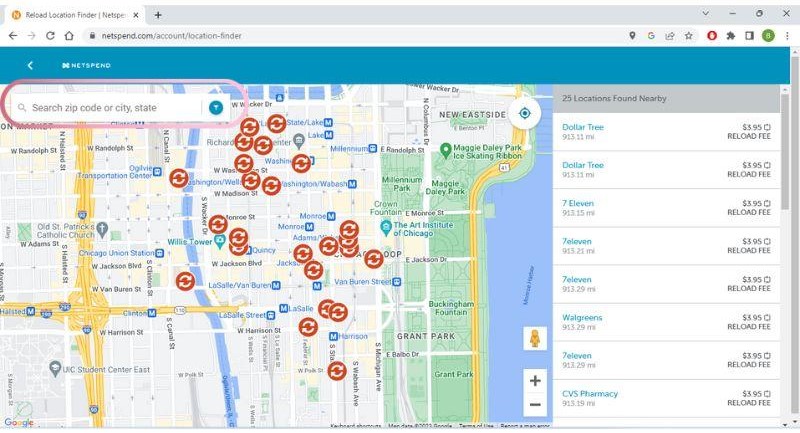The image size is (800, 433).
Task: Open second Dollar Tree location at 913.11 mi
Action: tap(583, 165)
